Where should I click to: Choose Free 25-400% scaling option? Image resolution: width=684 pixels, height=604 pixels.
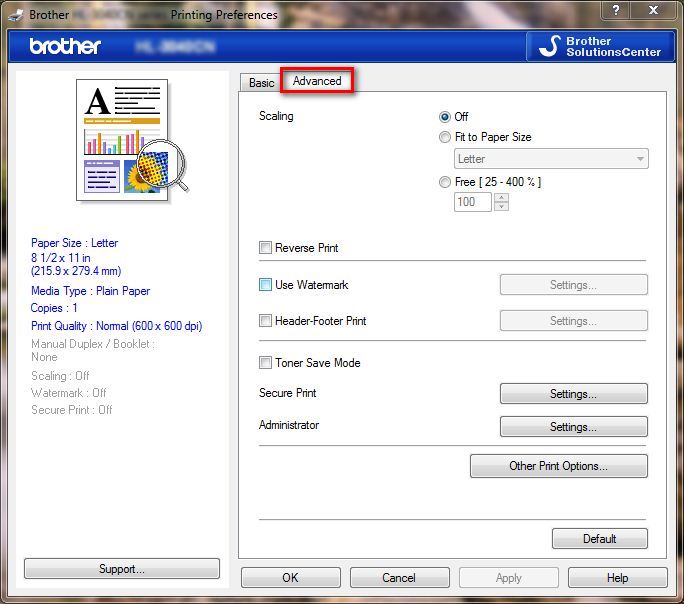446,182
